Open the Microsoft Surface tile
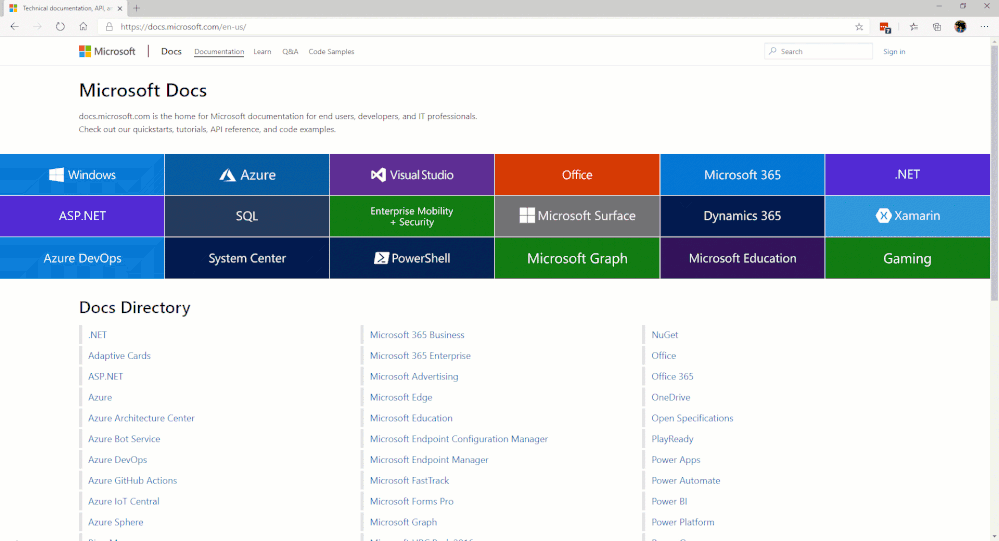Screen dimensions: 999x541 pyautogui.click(x=577, y=216)
